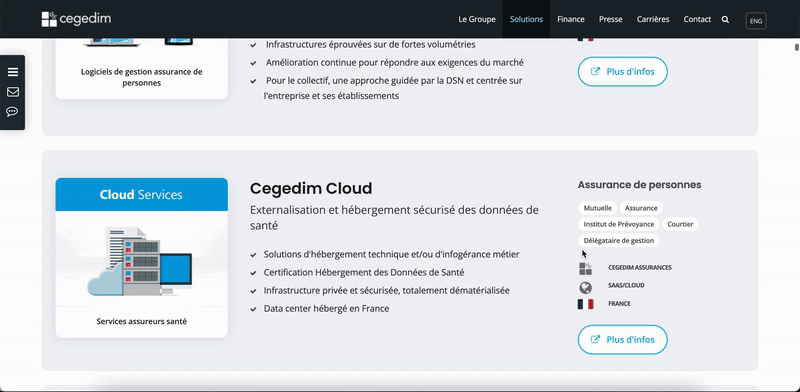Screen dimensions: 800x392
Task: Click the Cegedim Cloud heading
Action: click(311, 188)
